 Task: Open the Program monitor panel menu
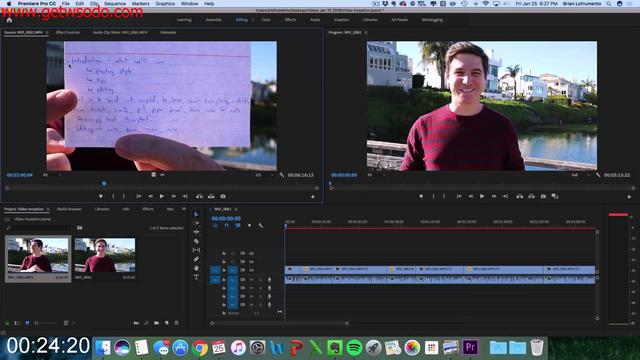[366, 32]
